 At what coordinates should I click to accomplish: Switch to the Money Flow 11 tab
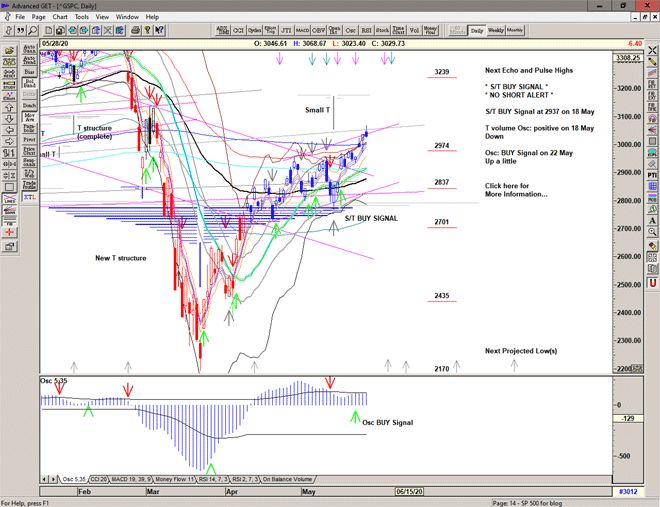coord(174,479)
